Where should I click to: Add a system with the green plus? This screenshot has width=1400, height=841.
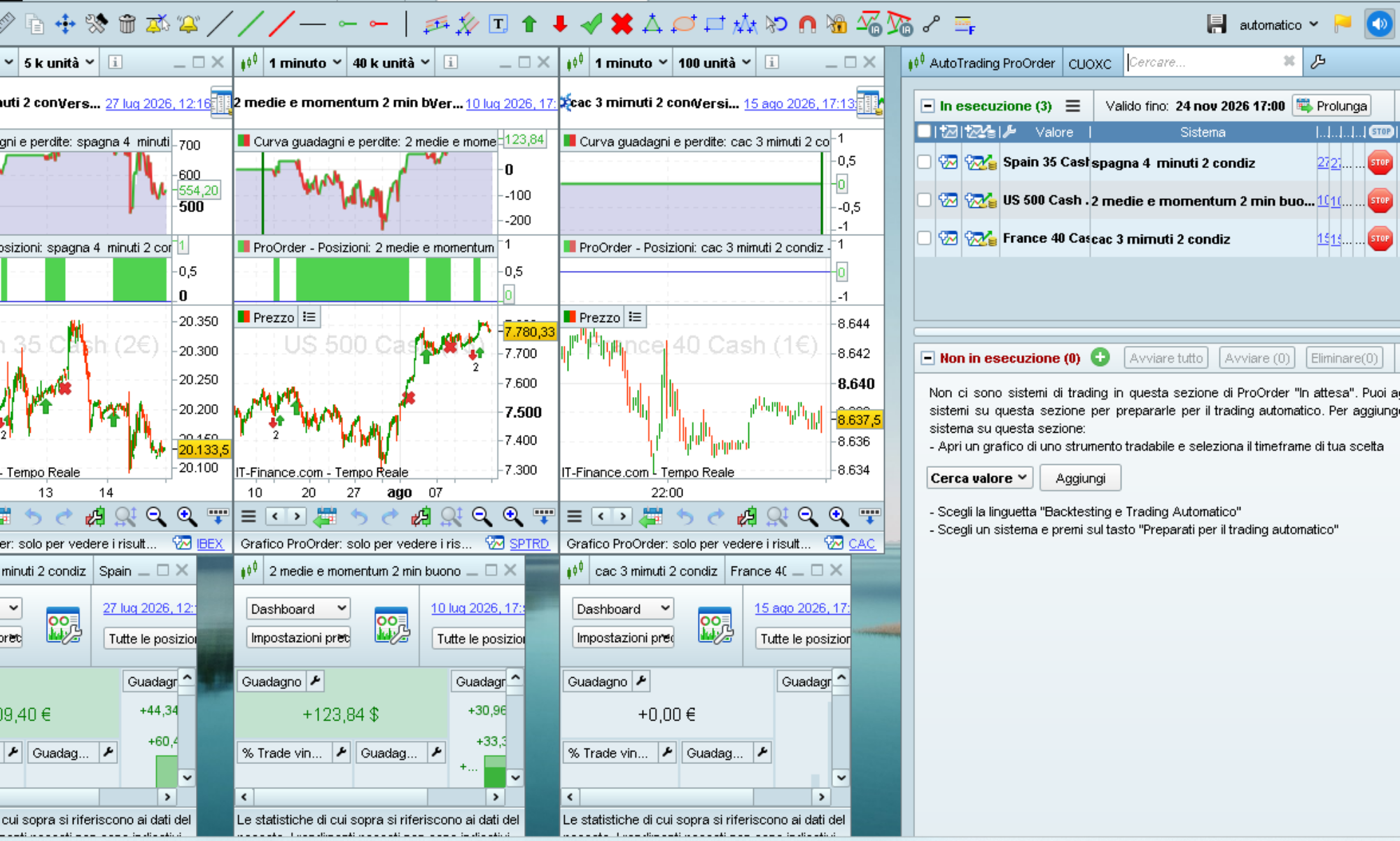[1100, 357]
